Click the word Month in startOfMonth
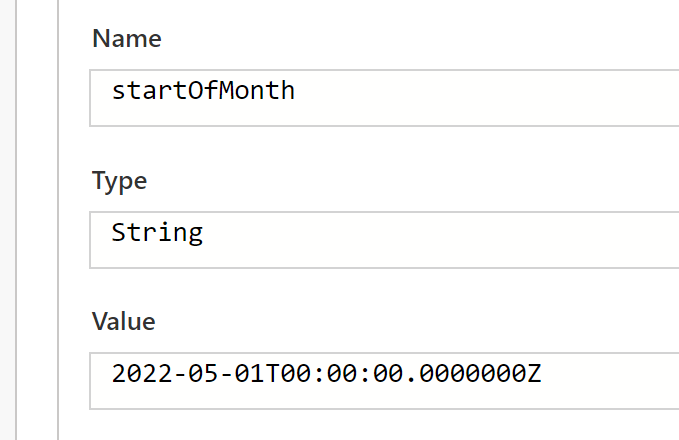This screenshot has width=679, height=440. click(265, 91)
